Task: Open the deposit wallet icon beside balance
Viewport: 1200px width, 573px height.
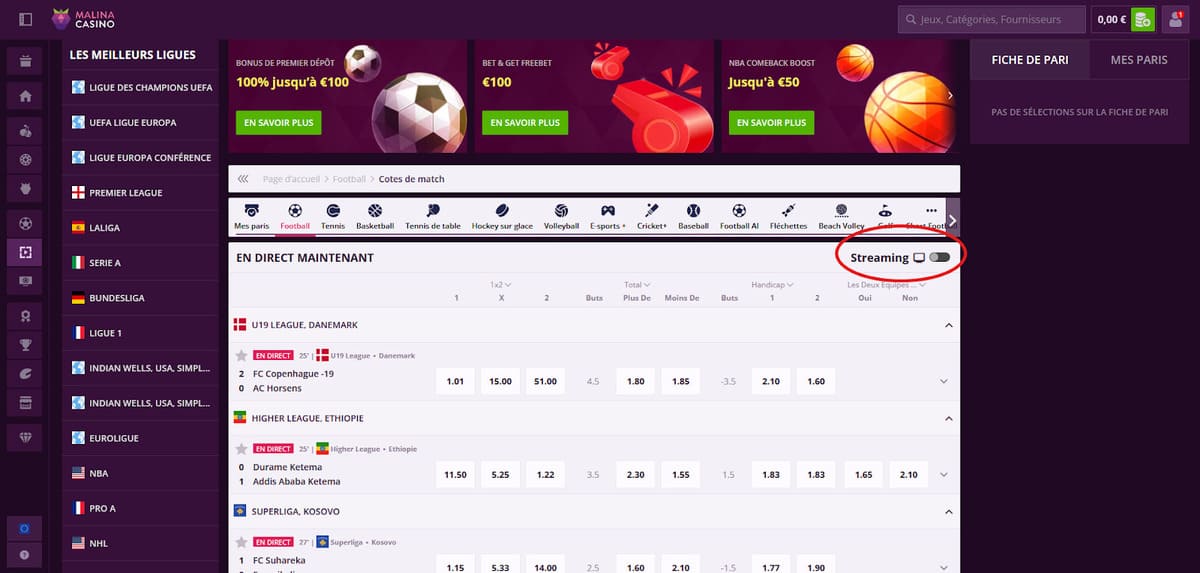Action: pyautogui.click(x=1143, y=19)
